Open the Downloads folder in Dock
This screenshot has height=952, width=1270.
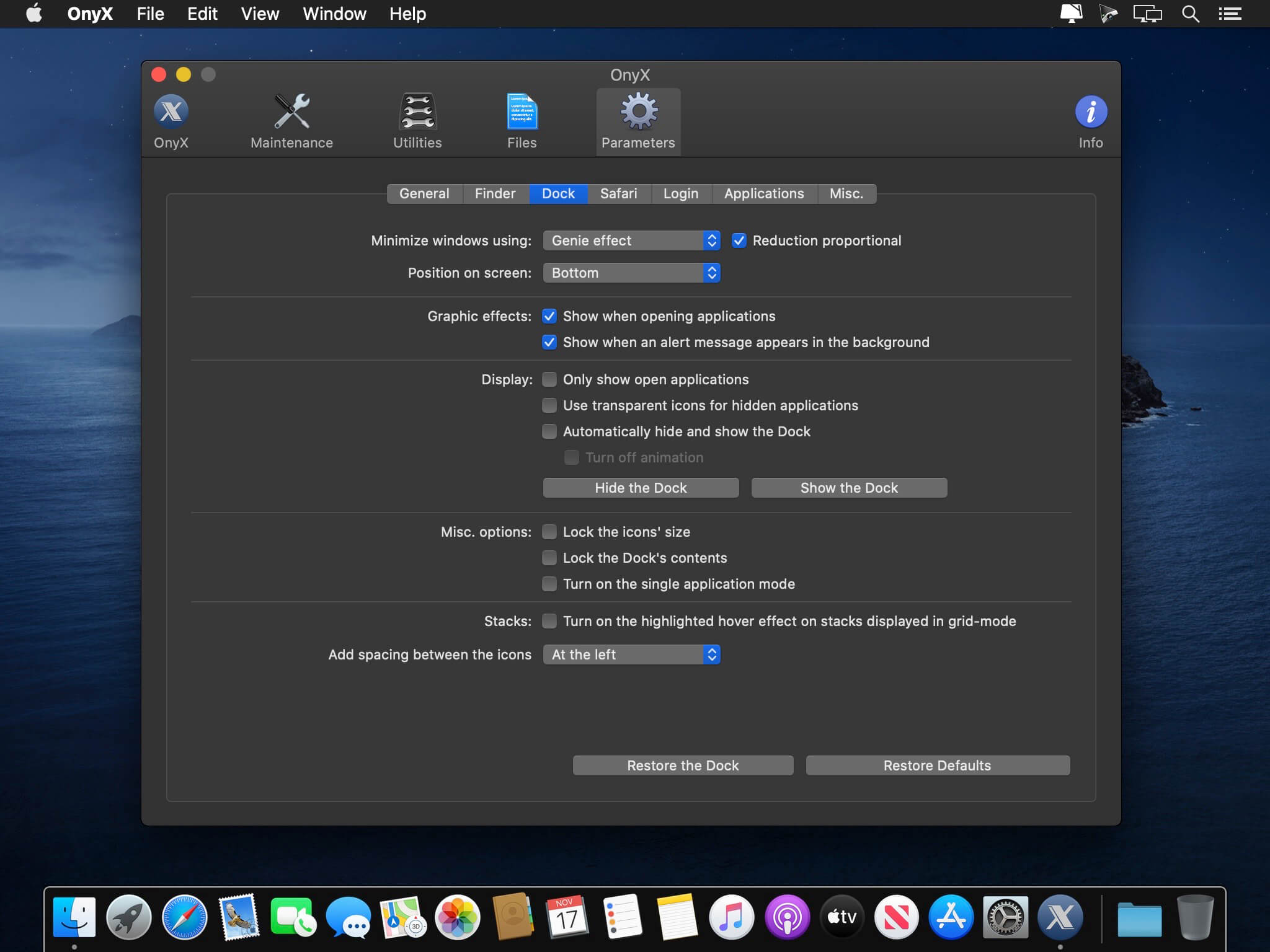point(1140,918)
